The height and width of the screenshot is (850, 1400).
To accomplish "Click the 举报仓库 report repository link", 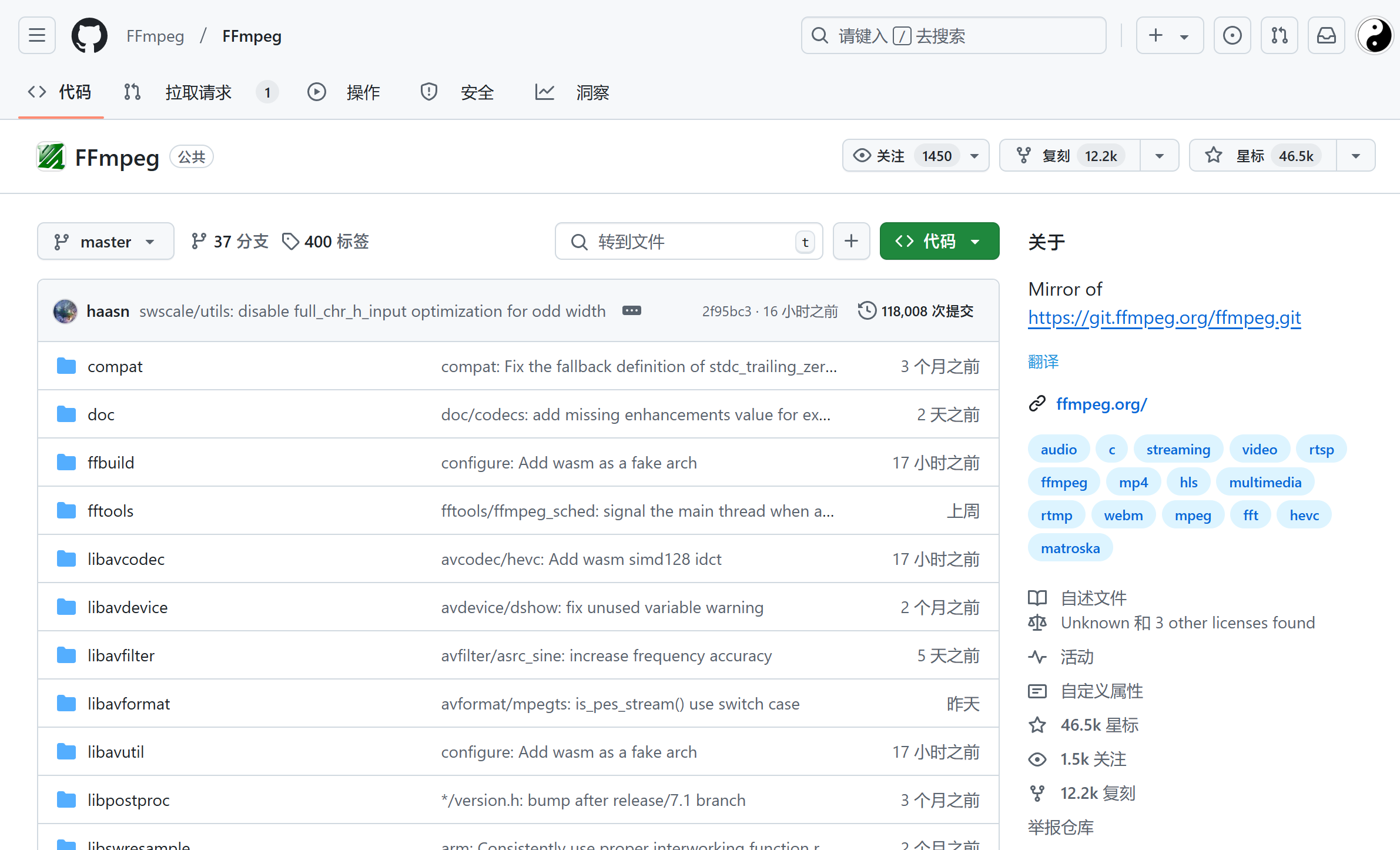I will click(x=1060, y=827).
